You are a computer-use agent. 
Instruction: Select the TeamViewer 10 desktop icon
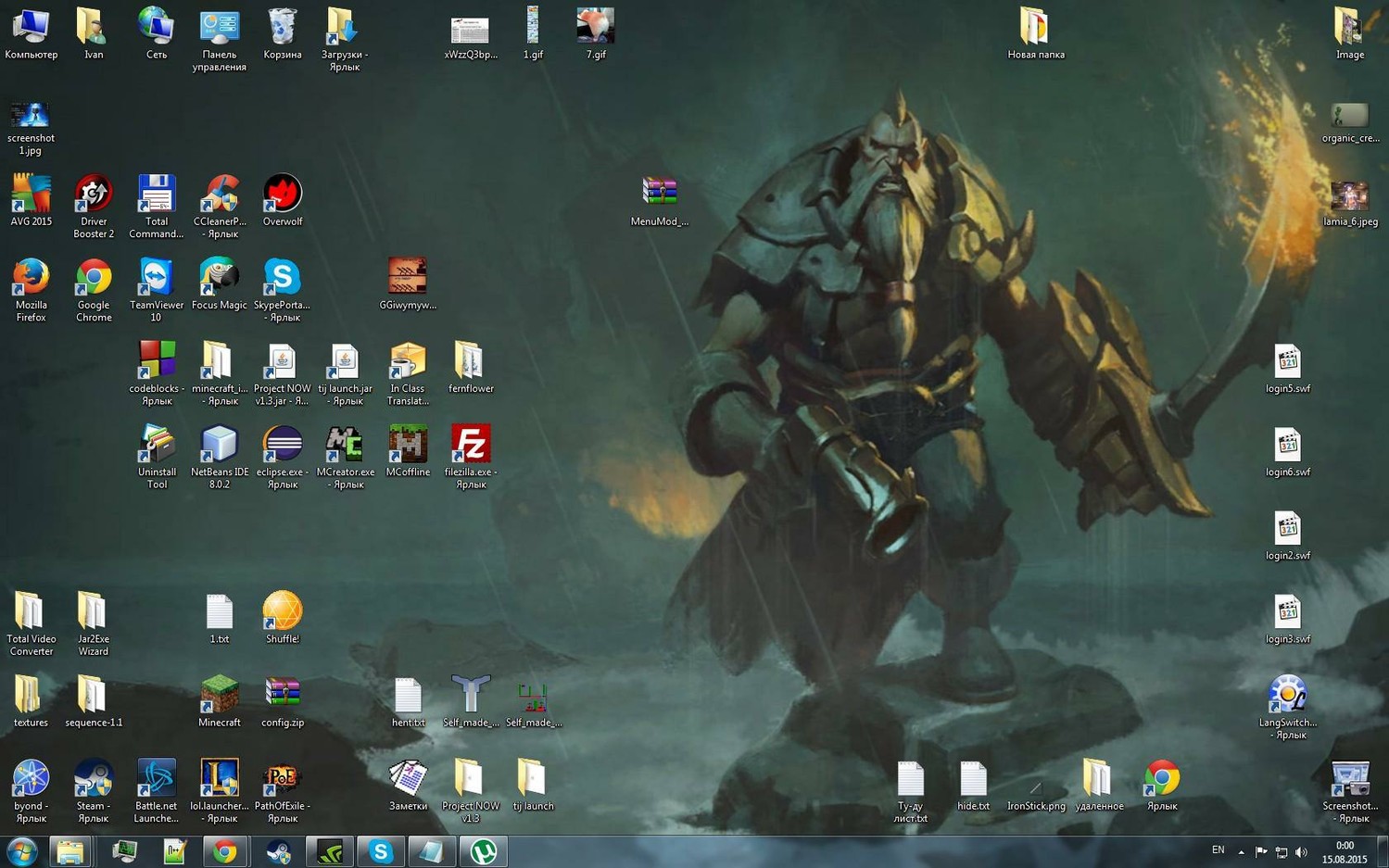click(156, 278)
